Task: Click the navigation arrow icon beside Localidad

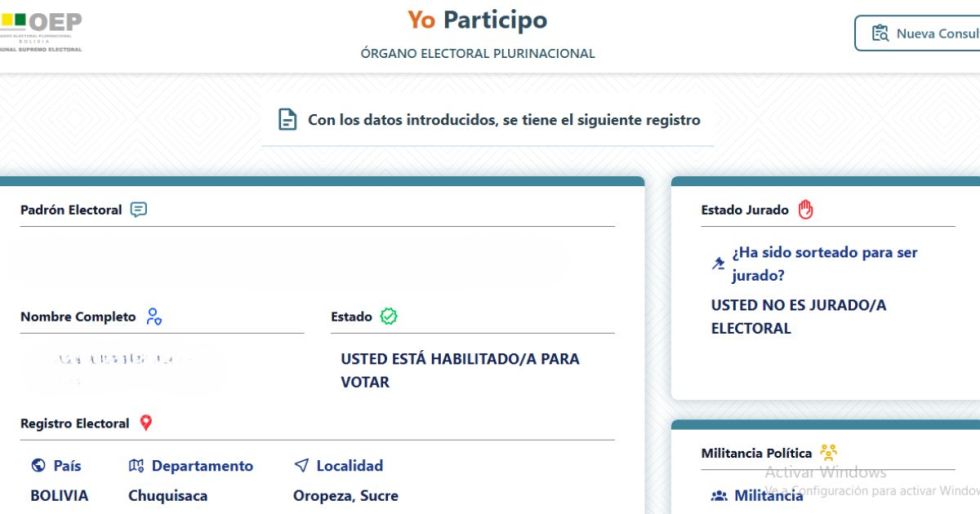Action: (x=301, y=465)
